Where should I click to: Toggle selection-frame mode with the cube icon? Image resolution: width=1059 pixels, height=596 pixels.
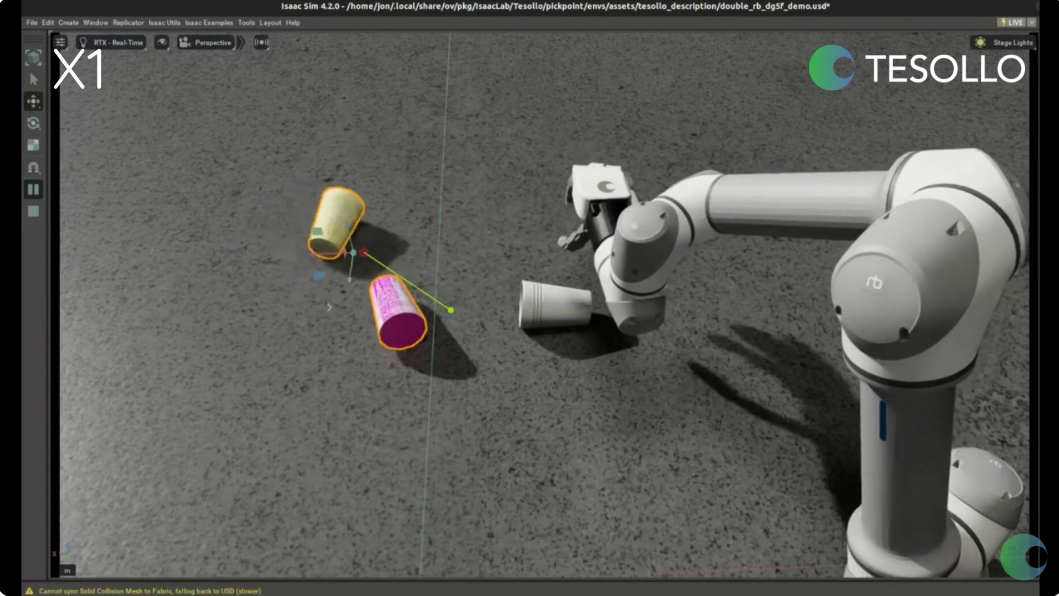pyautogui.click(x=31, y=59)
